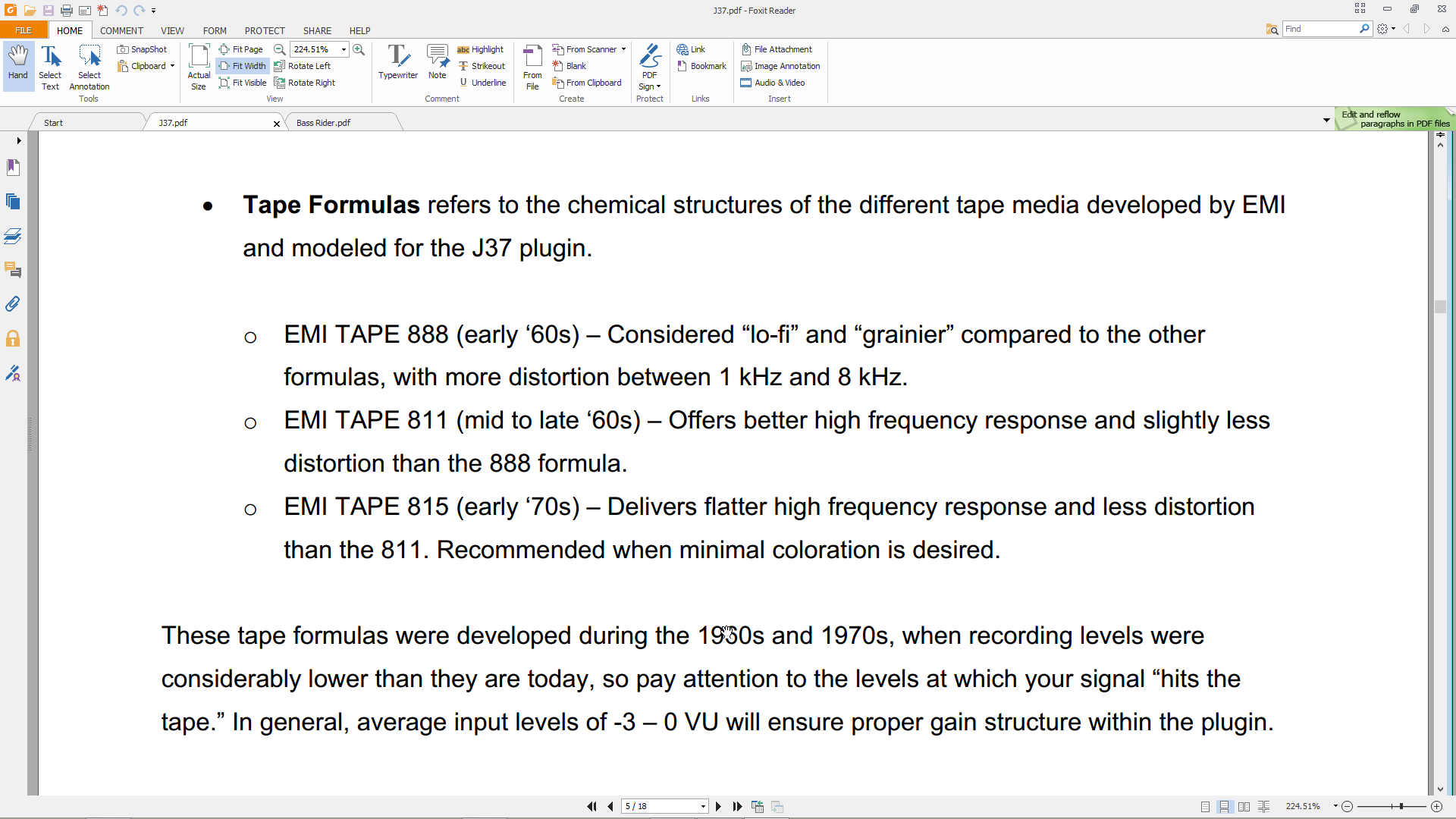This screenshot has height=819, width=1456.
Task: Go to the next page
Action: (718, 807)
